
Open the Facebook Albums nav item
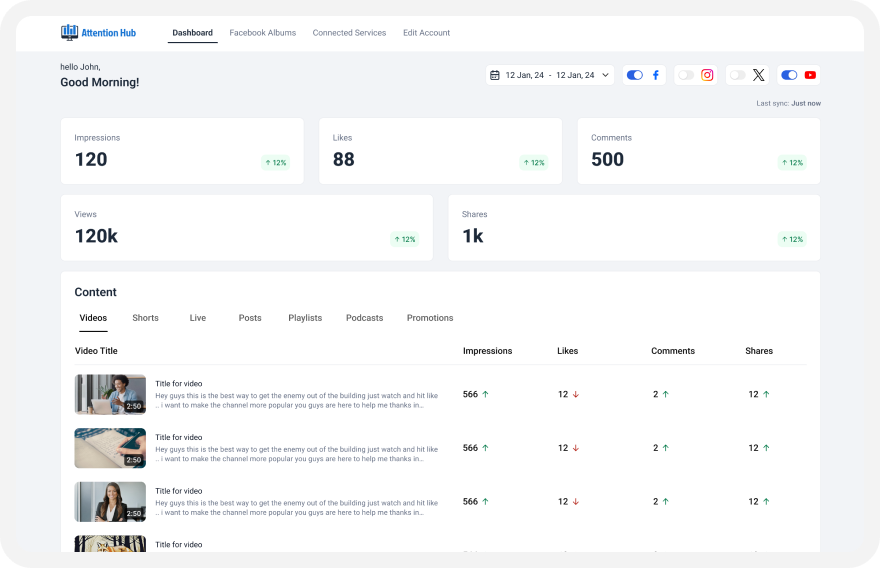[262, 33]
